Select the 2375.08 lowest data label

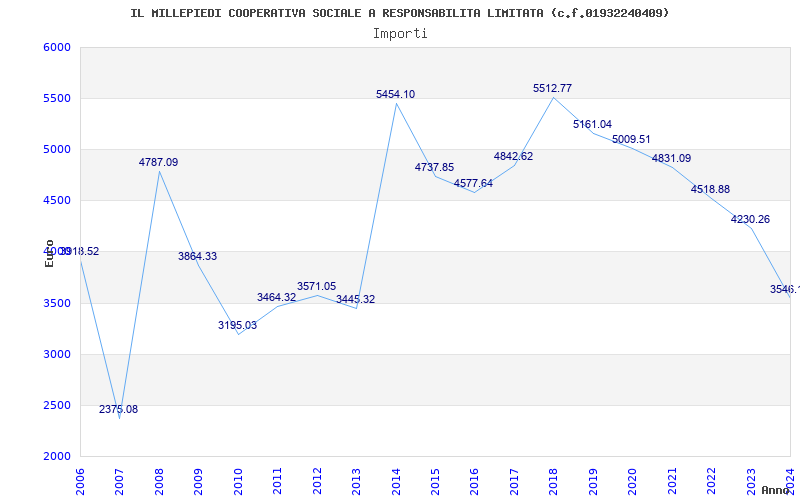tap(118, 410)
